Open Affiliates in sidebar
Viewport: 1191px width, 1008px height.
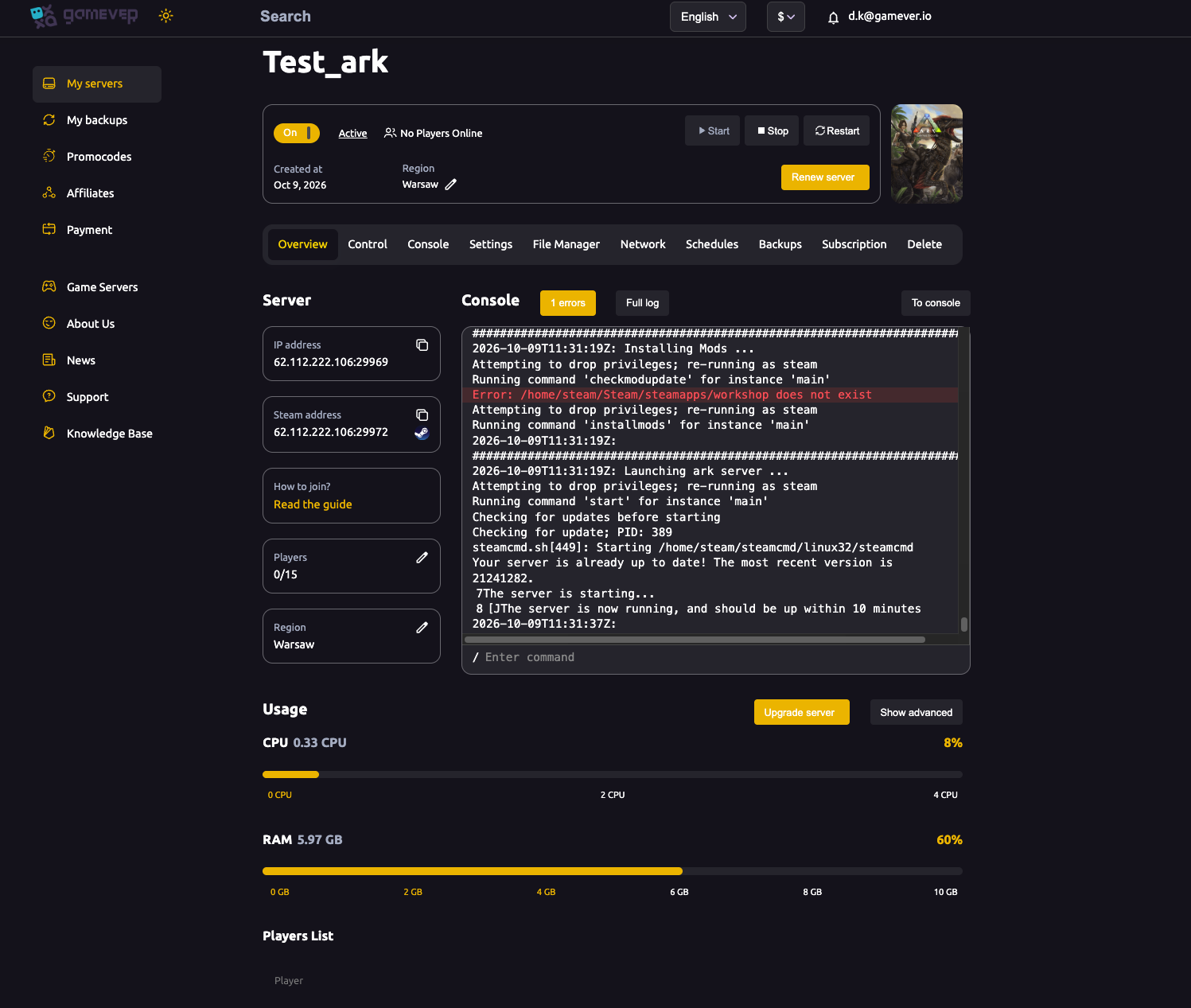coord(97,193)
